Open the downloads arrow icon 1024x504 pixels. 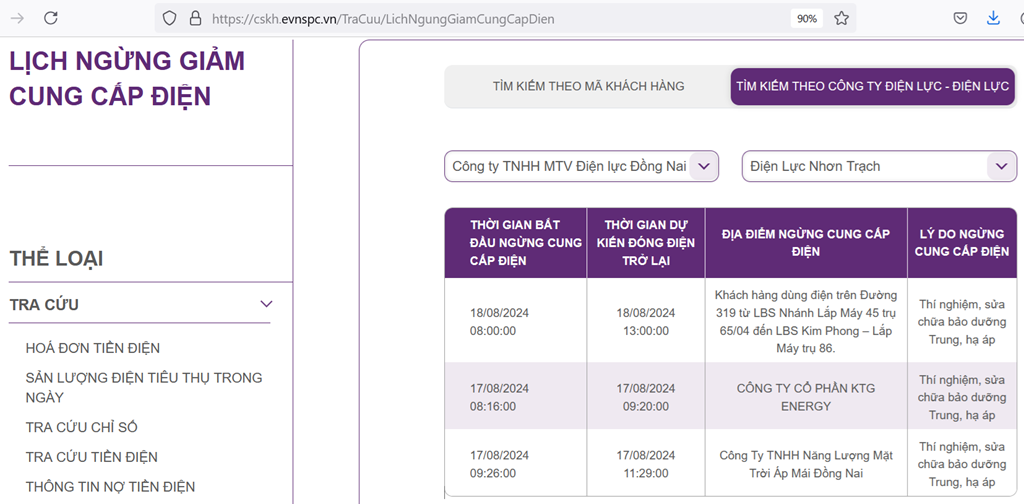pyautogui.click(x=993, y=18)
